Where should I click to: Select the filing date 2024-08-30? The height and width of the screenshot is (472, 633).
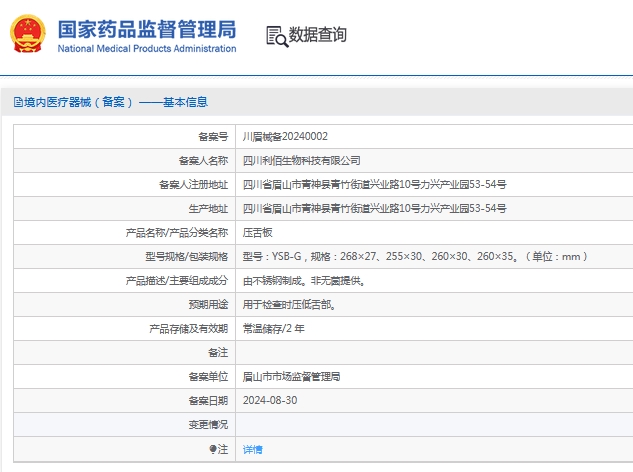(x=270, y=401)
